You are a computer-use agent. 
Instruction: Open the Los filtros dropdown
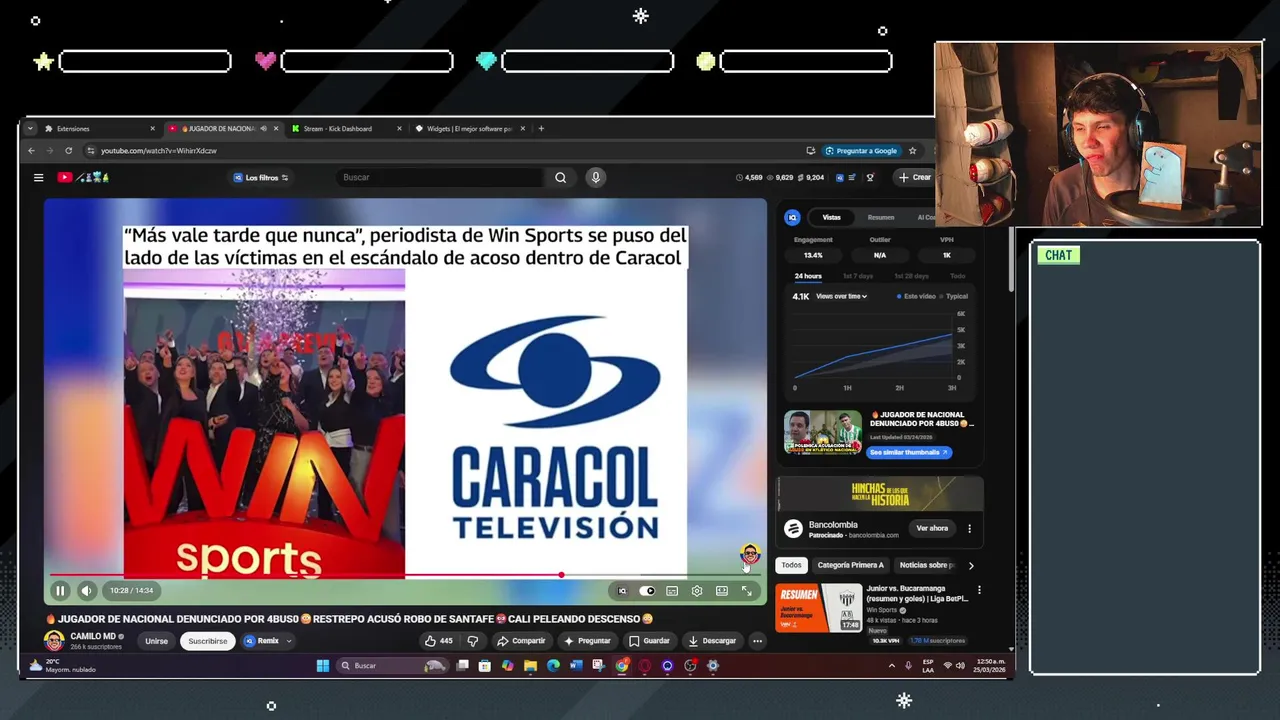(261, 177)
